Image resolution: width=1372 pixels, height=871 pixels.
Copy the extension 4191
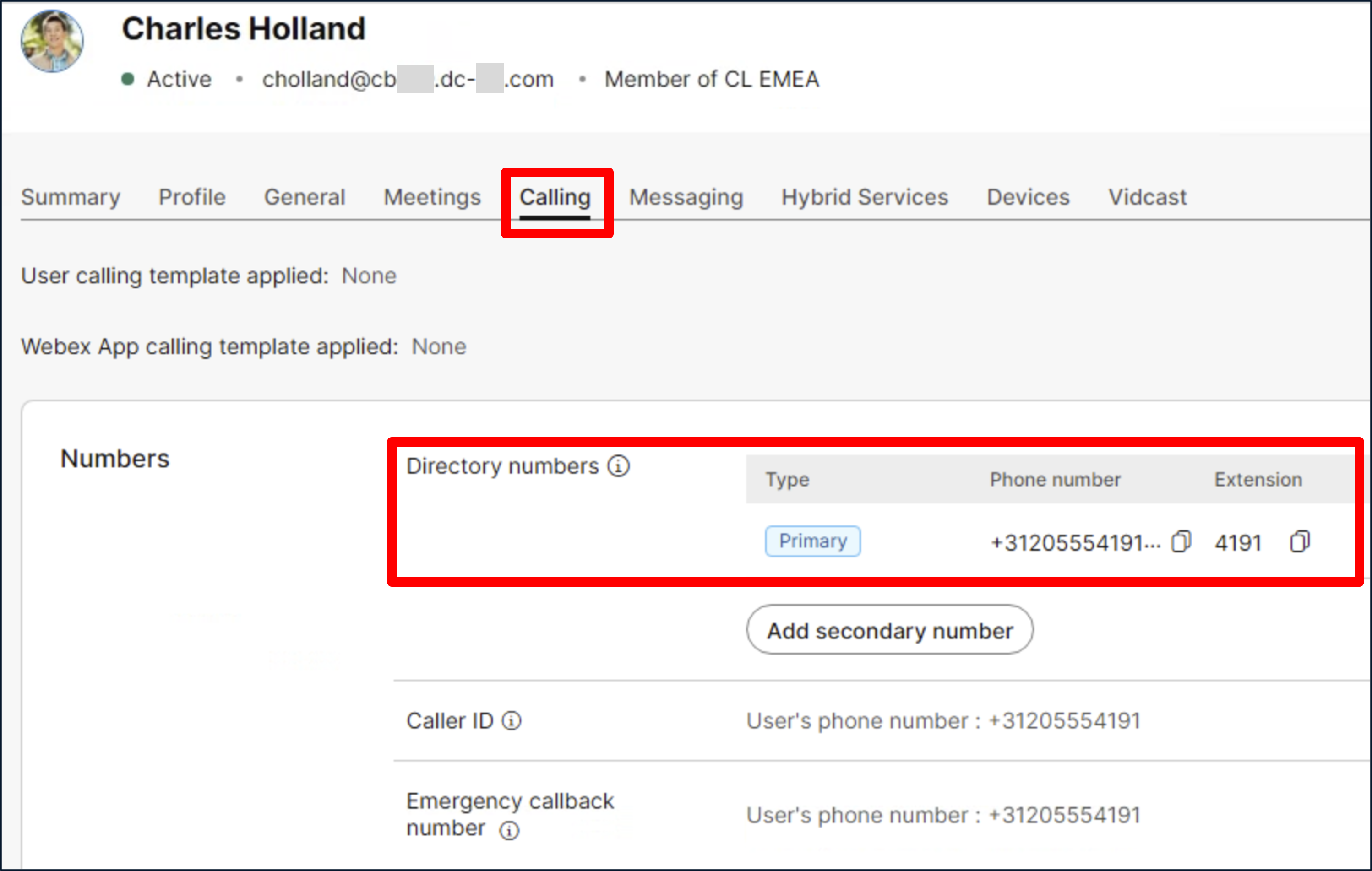pyautogui.click(x=1300, y=541)
